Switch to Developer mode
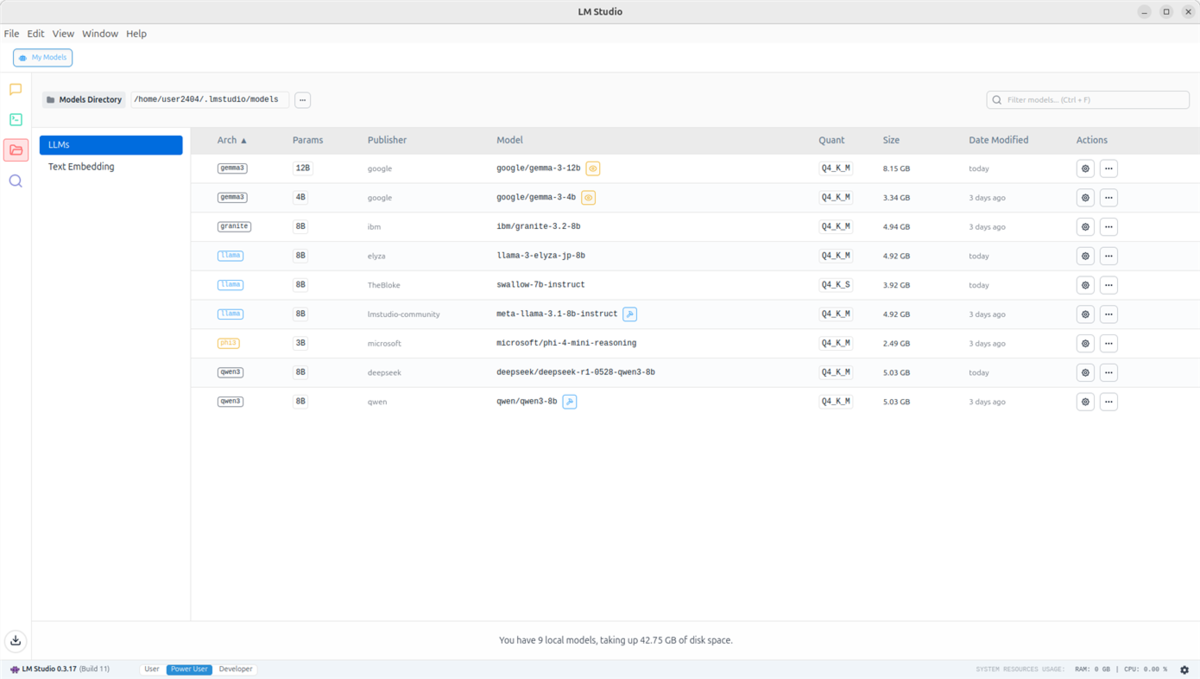1200x679 pixels. click(236, 669)
